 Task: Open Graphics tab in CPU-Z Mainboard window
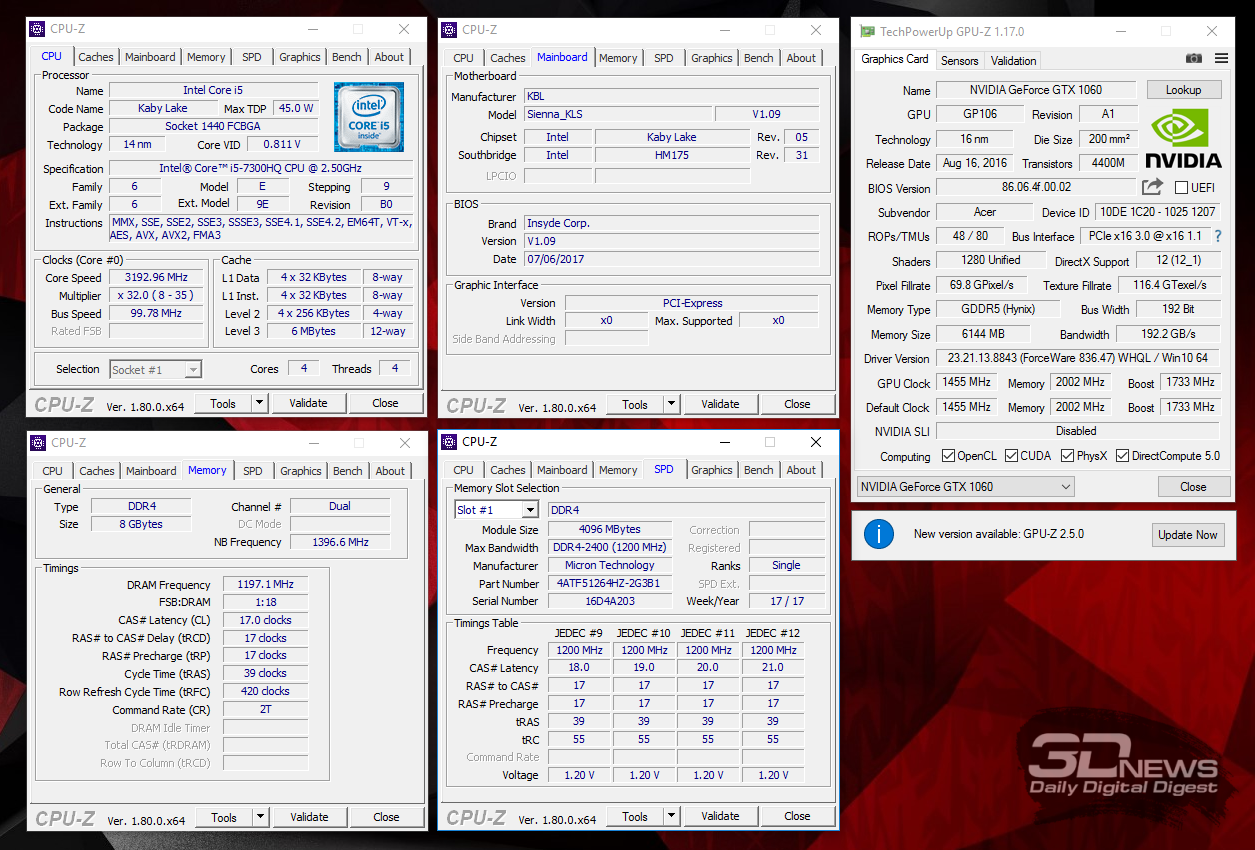pyautogui.click(x=712, y=58)
